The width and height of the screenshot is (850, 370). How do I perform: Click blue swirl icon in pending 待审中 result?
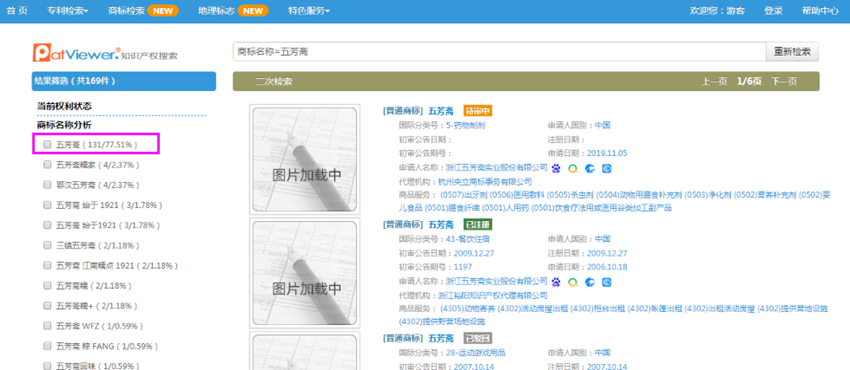pos(590,168)
